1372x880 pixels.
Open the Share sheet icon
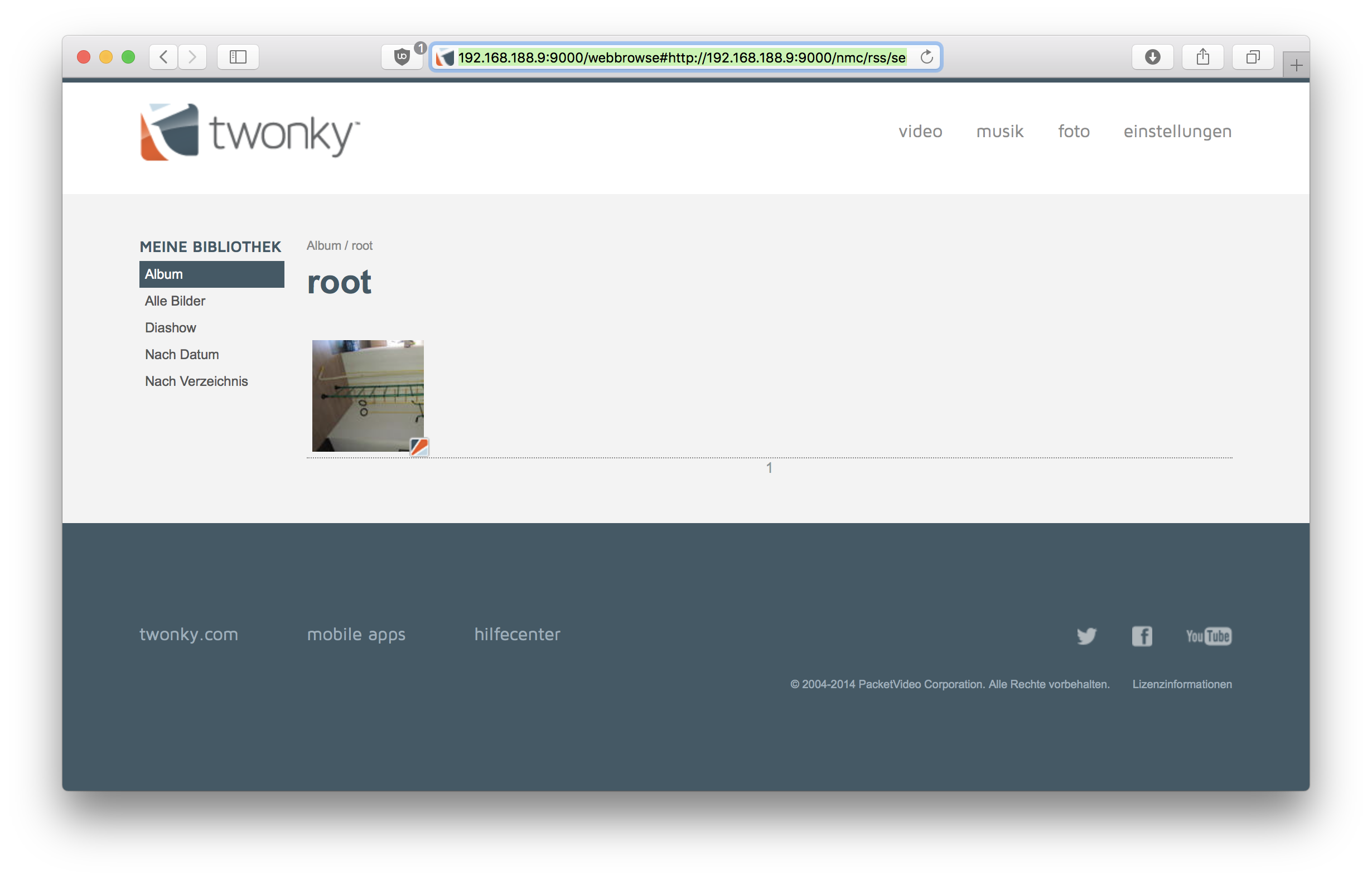pos(1202,57)
